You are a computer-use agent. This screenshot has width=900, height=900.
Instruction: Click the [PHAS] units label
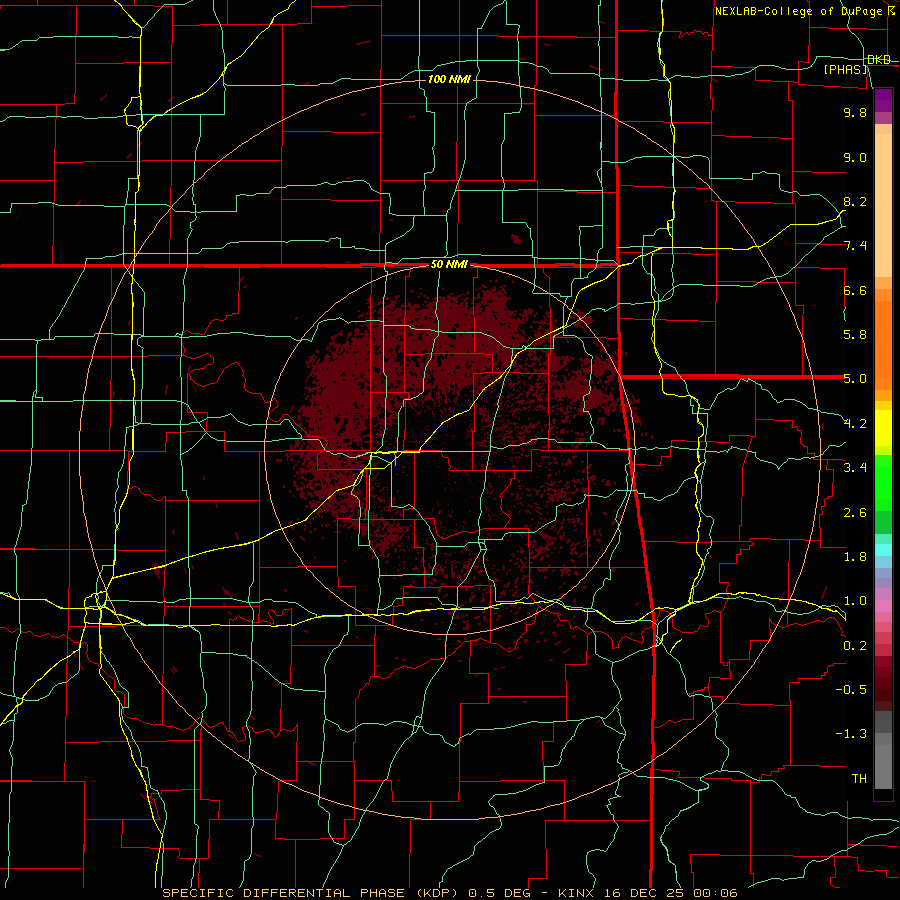click(845, 70)
